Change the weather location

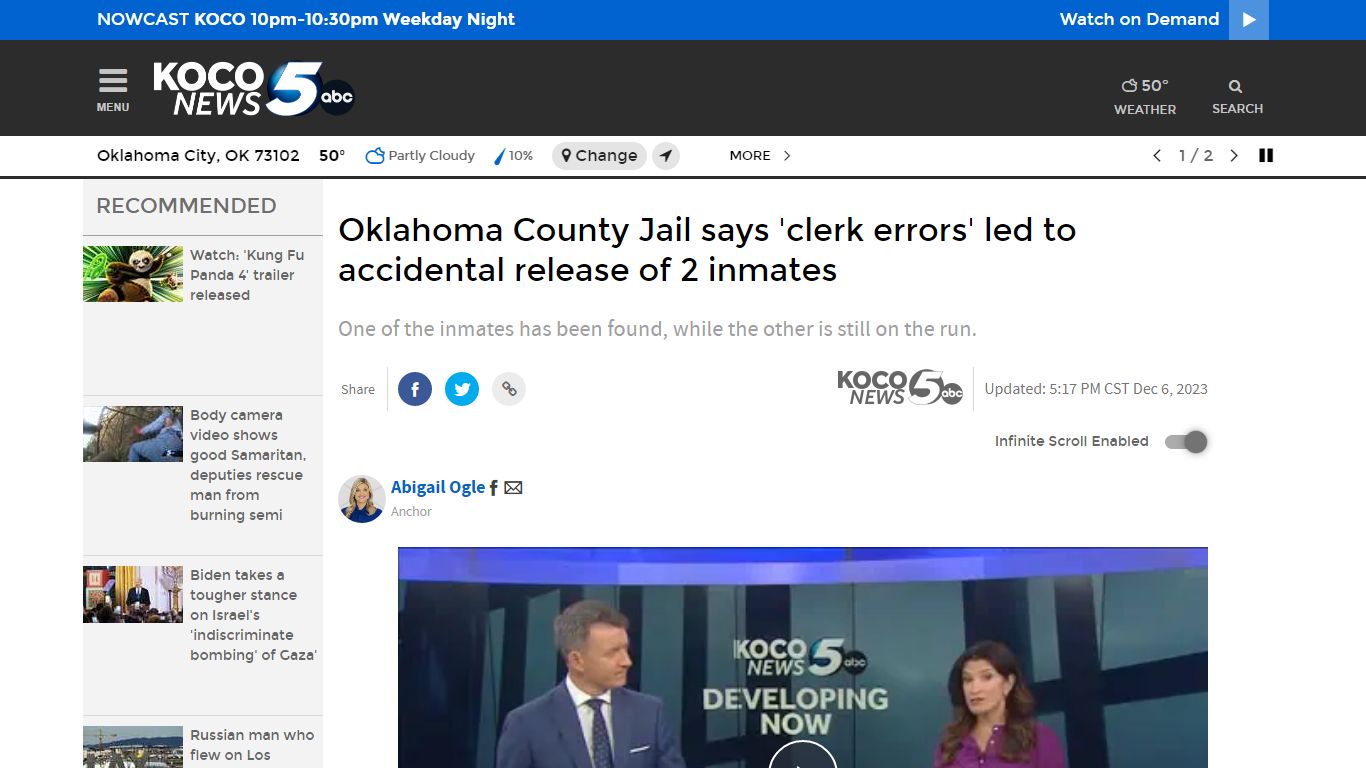(x=599, y=156)
